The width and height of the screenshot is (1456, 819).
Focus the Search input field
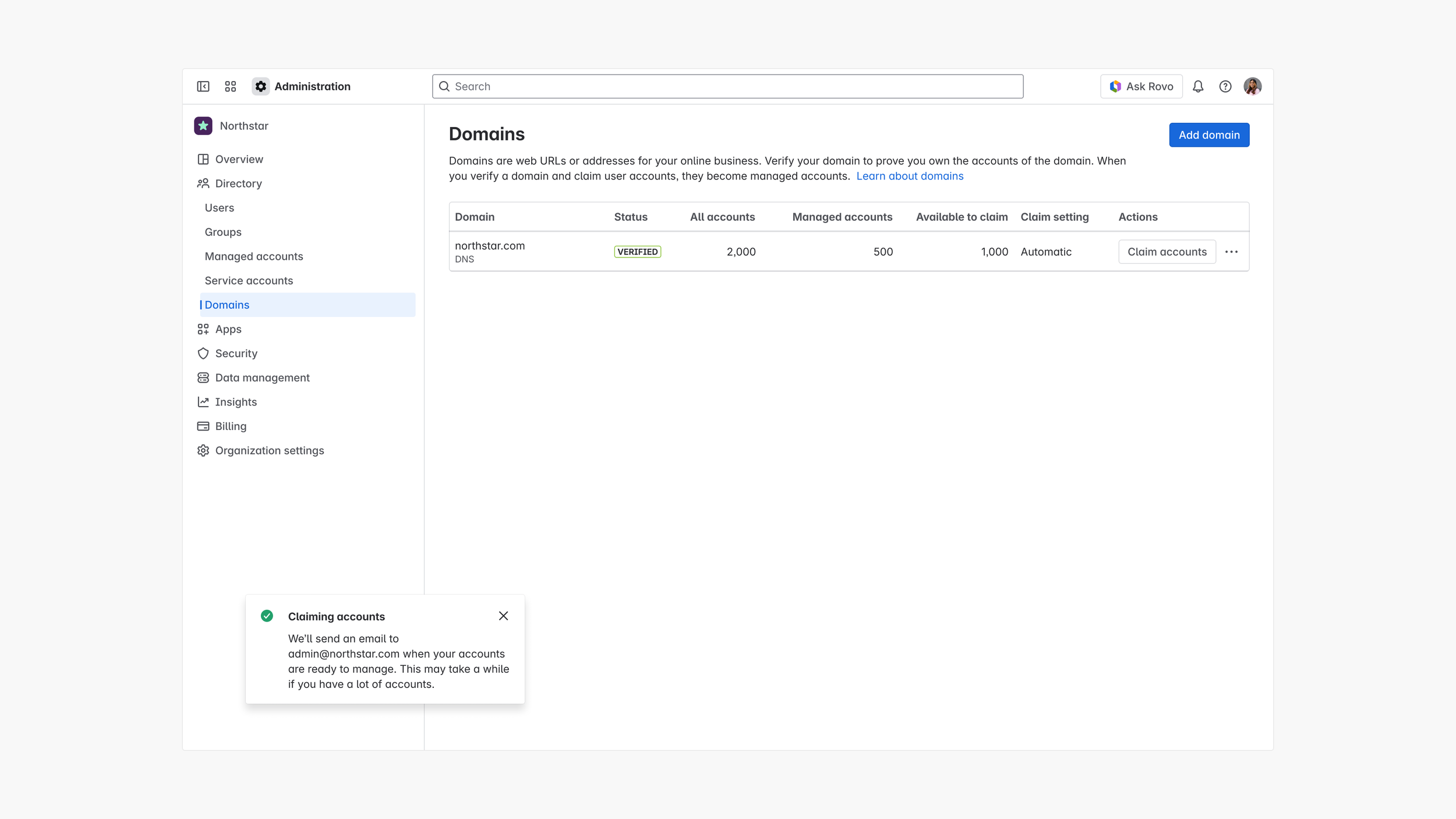coord(728,86)
